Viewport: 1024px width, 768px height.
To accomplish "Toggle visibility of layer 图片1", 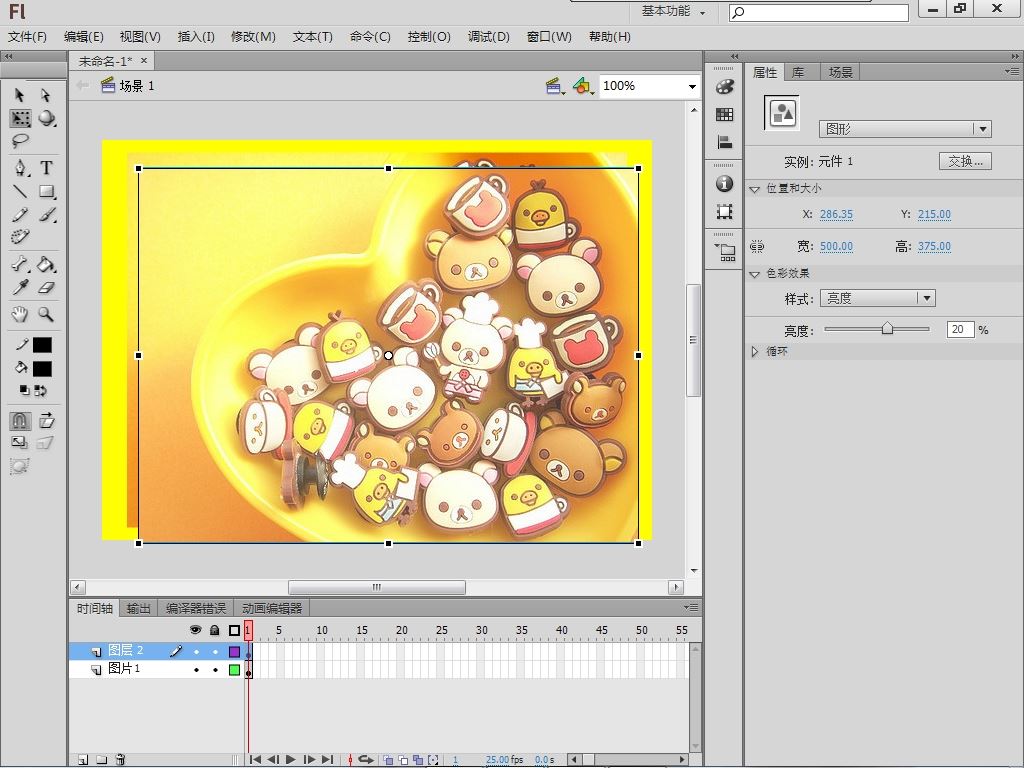I will click(196, 670).
